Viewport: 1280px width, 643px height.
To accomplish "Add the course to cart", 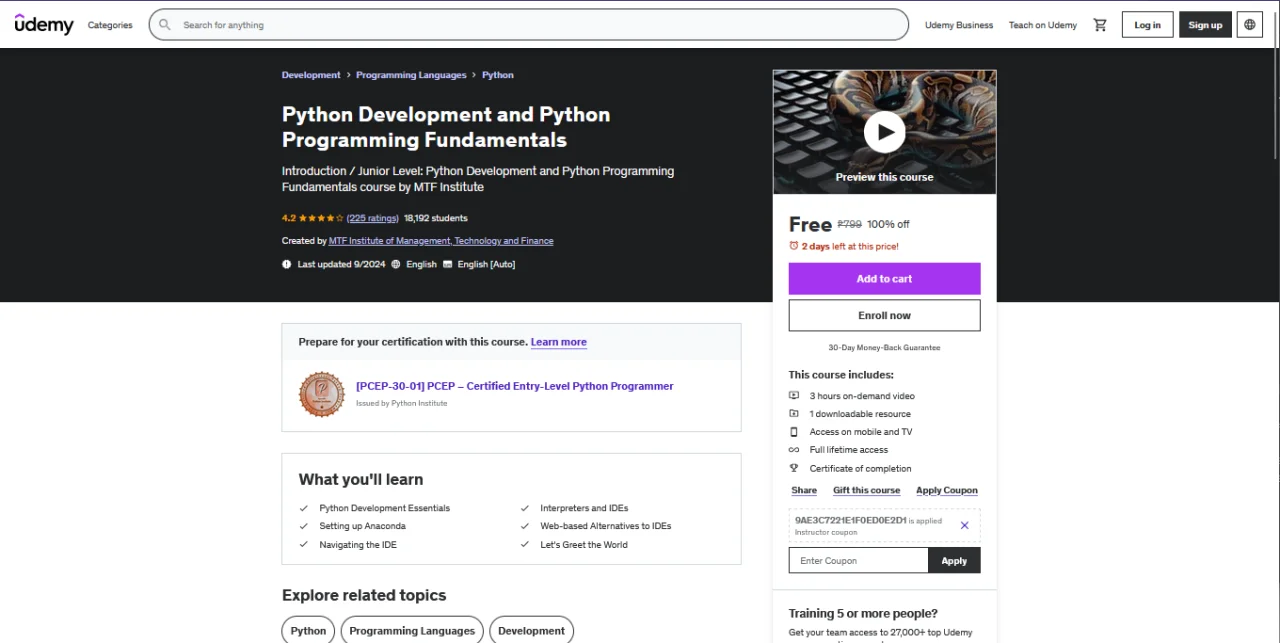I will tap(885, 279).
